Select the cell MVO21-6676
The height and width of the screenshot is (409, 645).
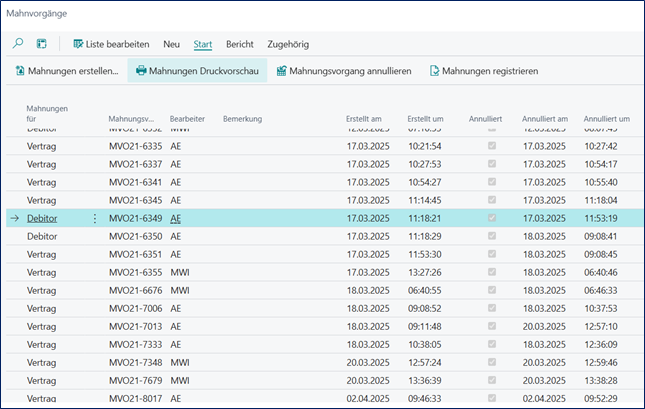[x=135, y=290]
